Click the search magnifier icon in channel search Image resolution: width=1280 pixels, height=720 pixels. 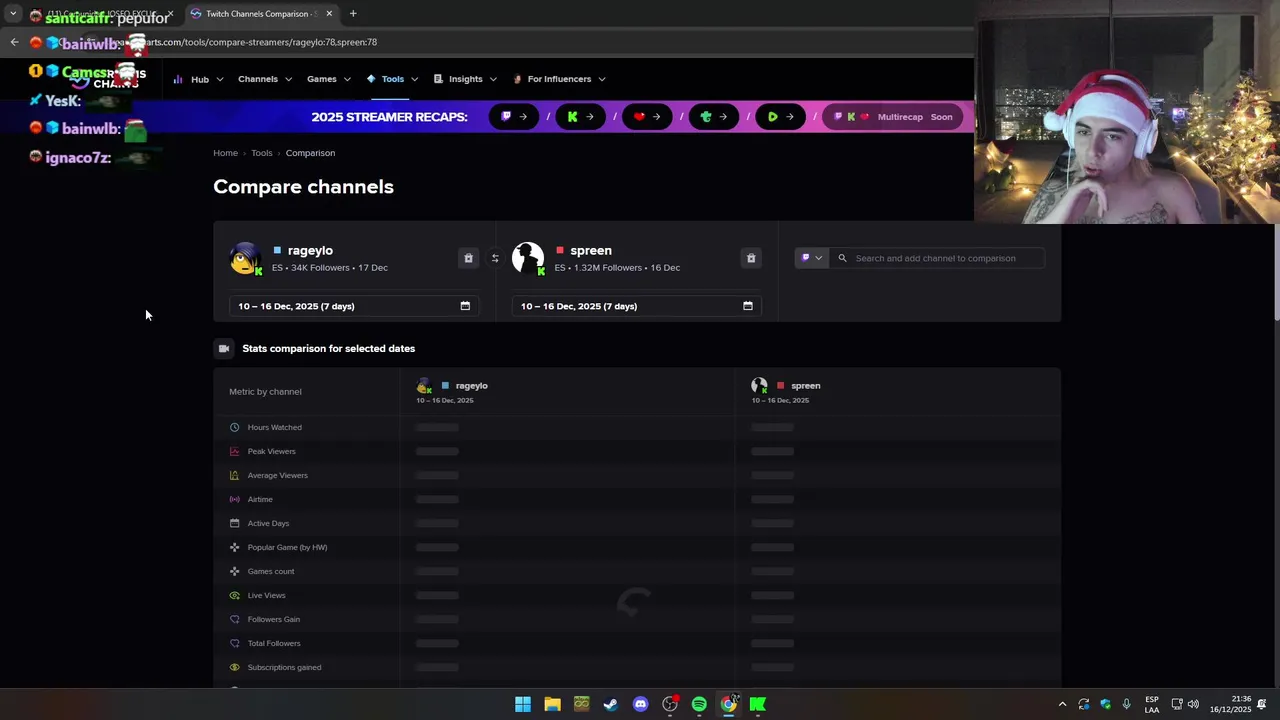click(x=842, y=258)
